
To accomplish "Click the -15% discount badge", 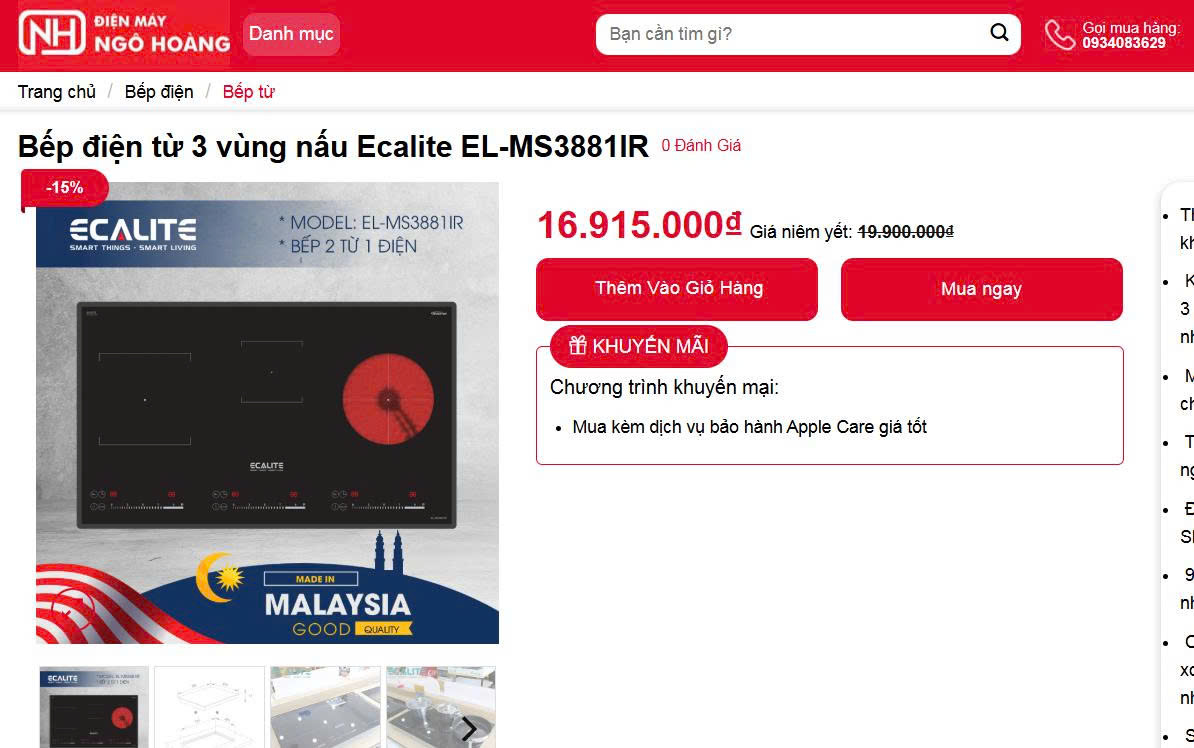I will point(65,187).
